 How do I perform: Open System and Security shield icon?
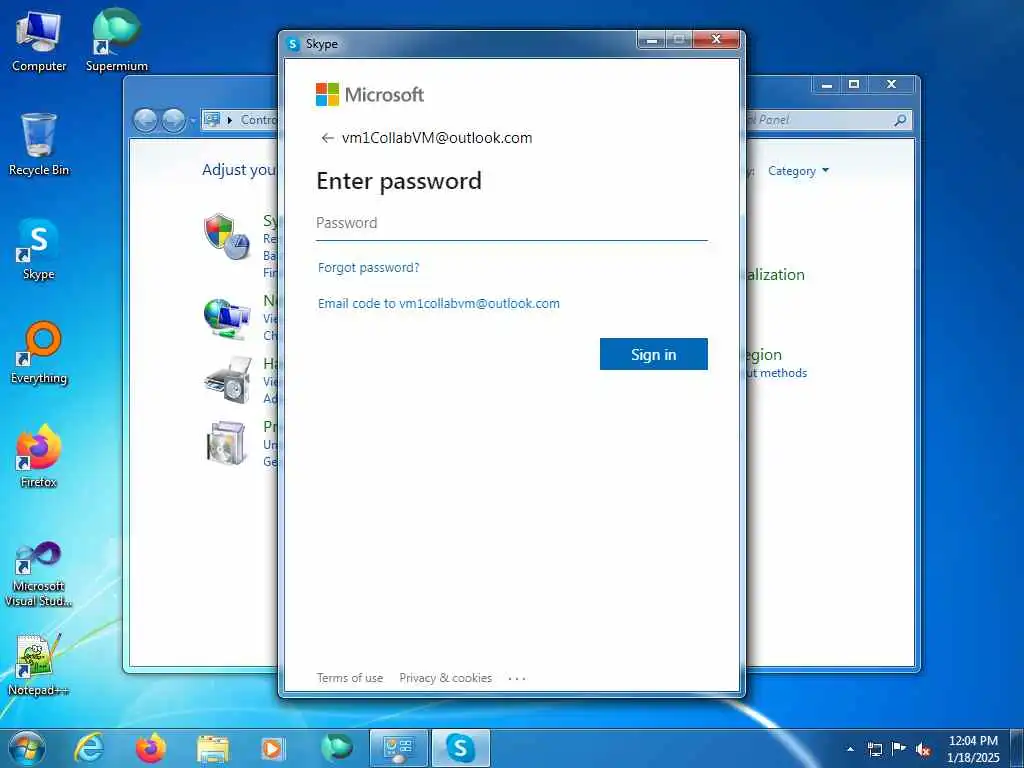click(227, 236)
